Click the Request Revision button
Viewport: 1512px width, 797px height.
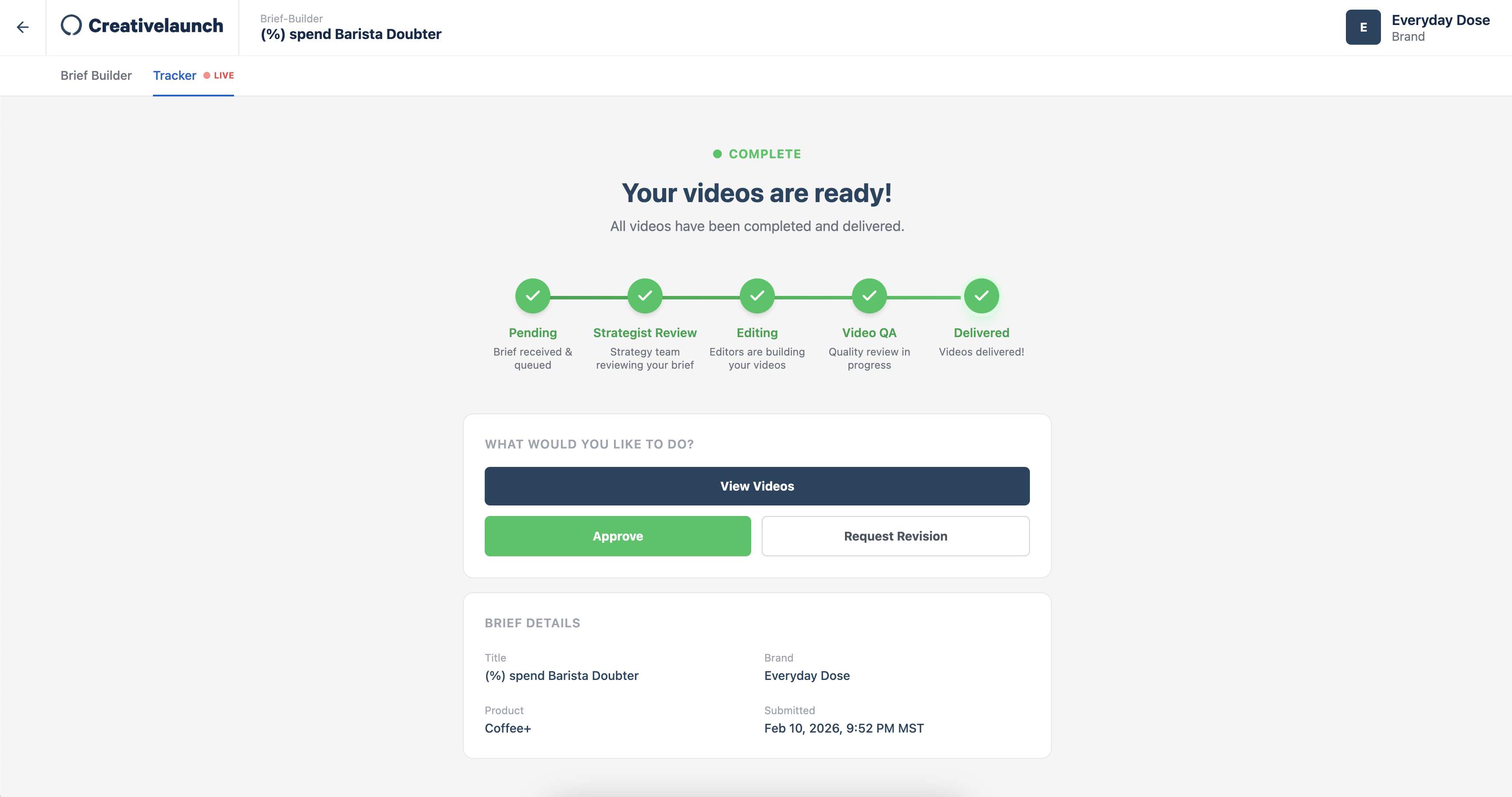[x=895, y=536]
